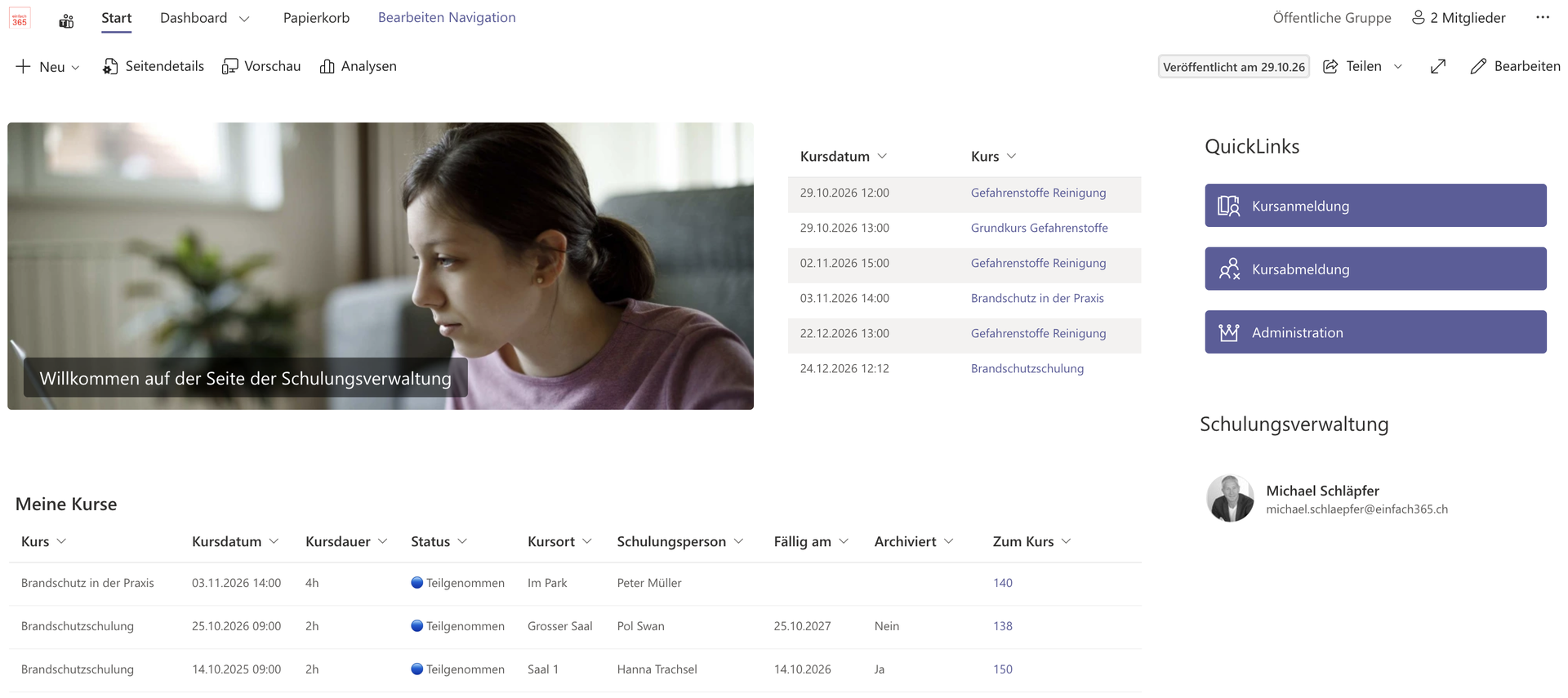Open the three-dot more options menu
The image size is (1568, 698).
point(1542,17)
